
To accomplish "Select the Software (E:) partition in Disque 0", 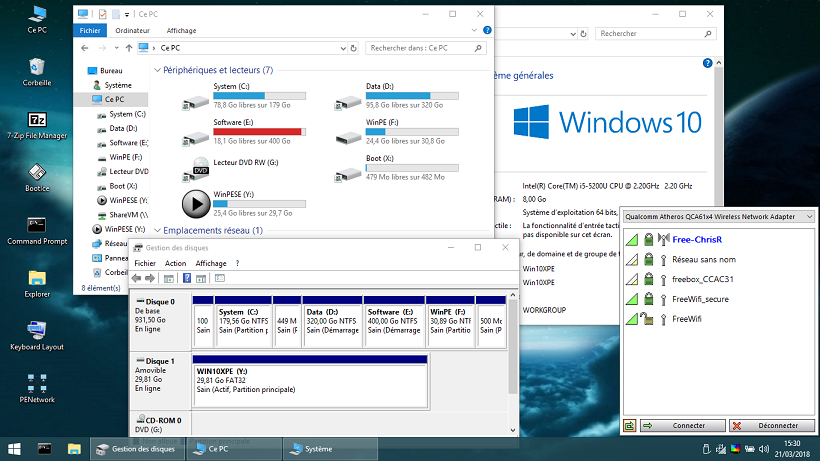I will (394, 323).
